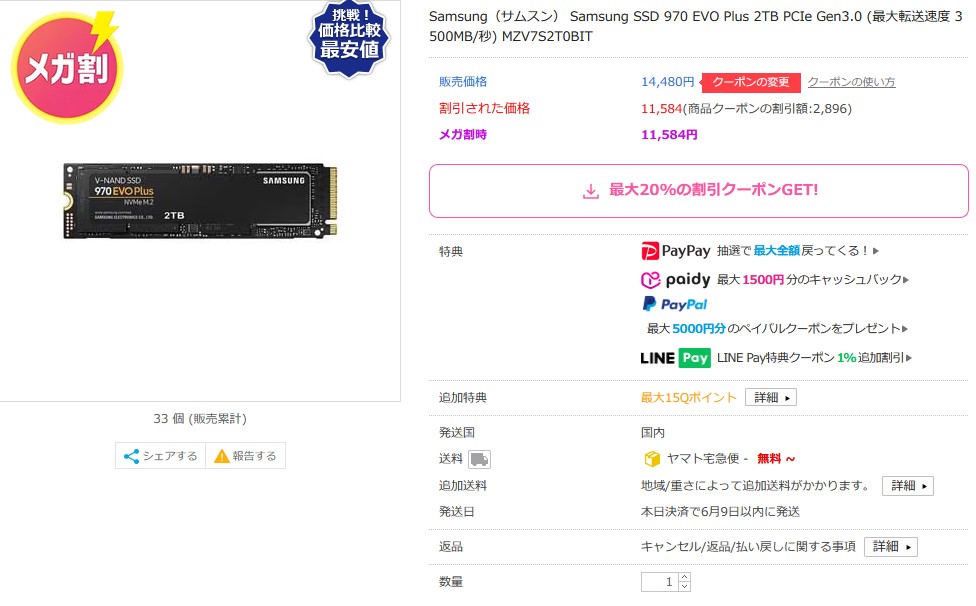This screenshot has height=606, width=976.
Task: Click the メガ割 badge icon
Action: point(66,66)
